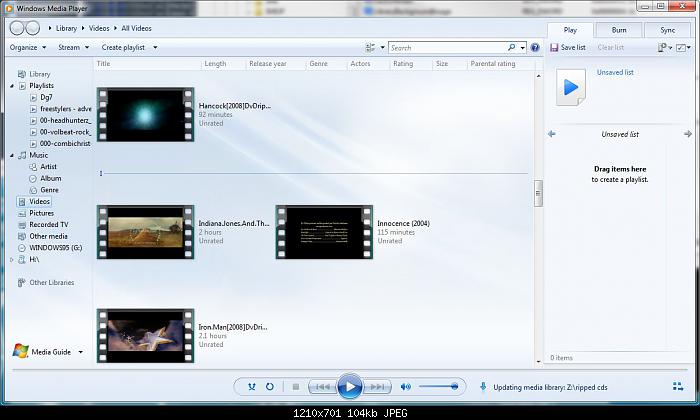Click the search magnifier icon
This screenshot has width=700, height=420.
[512, 47]
